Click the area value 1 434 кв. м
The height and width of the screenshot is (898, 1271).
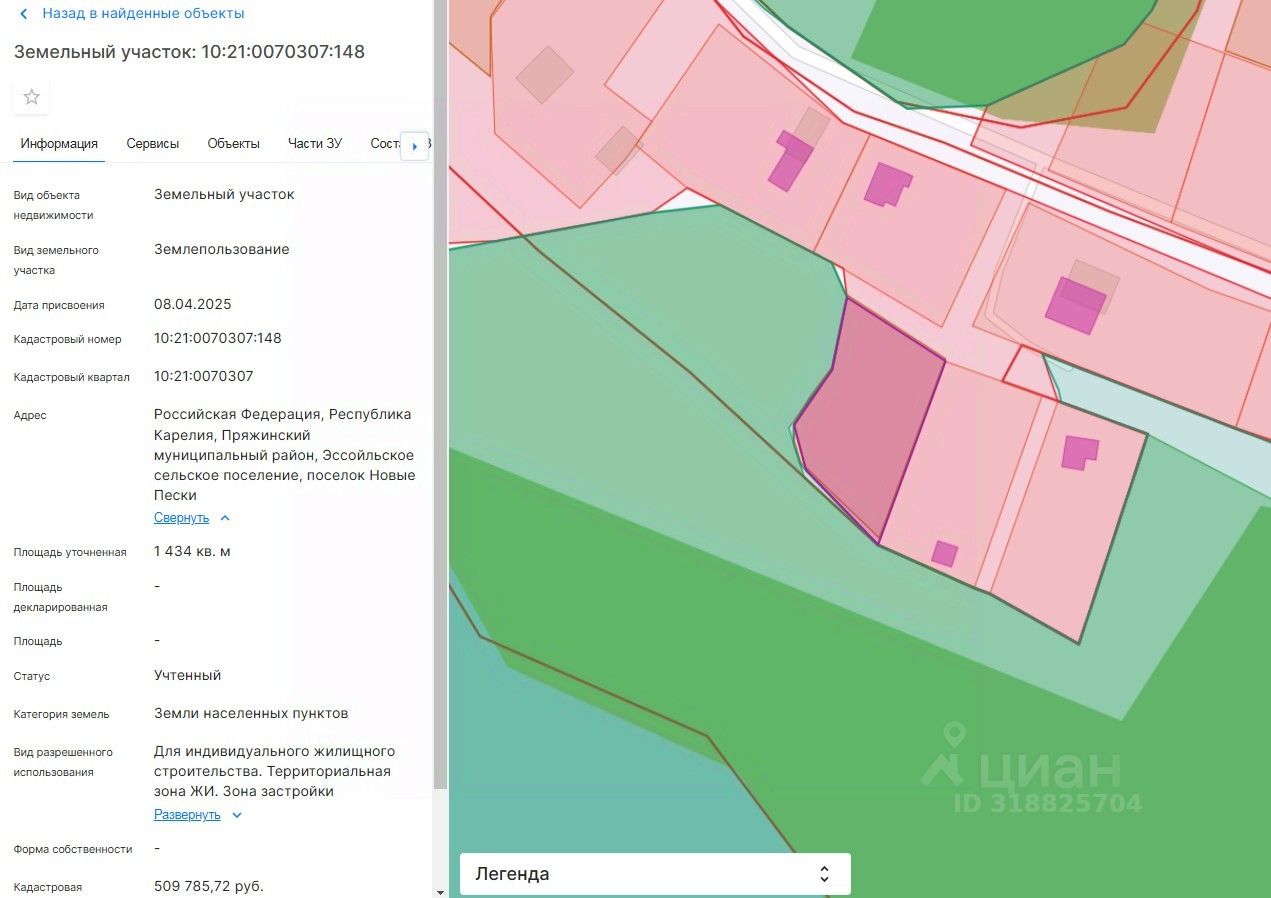(x=192, y=551)
